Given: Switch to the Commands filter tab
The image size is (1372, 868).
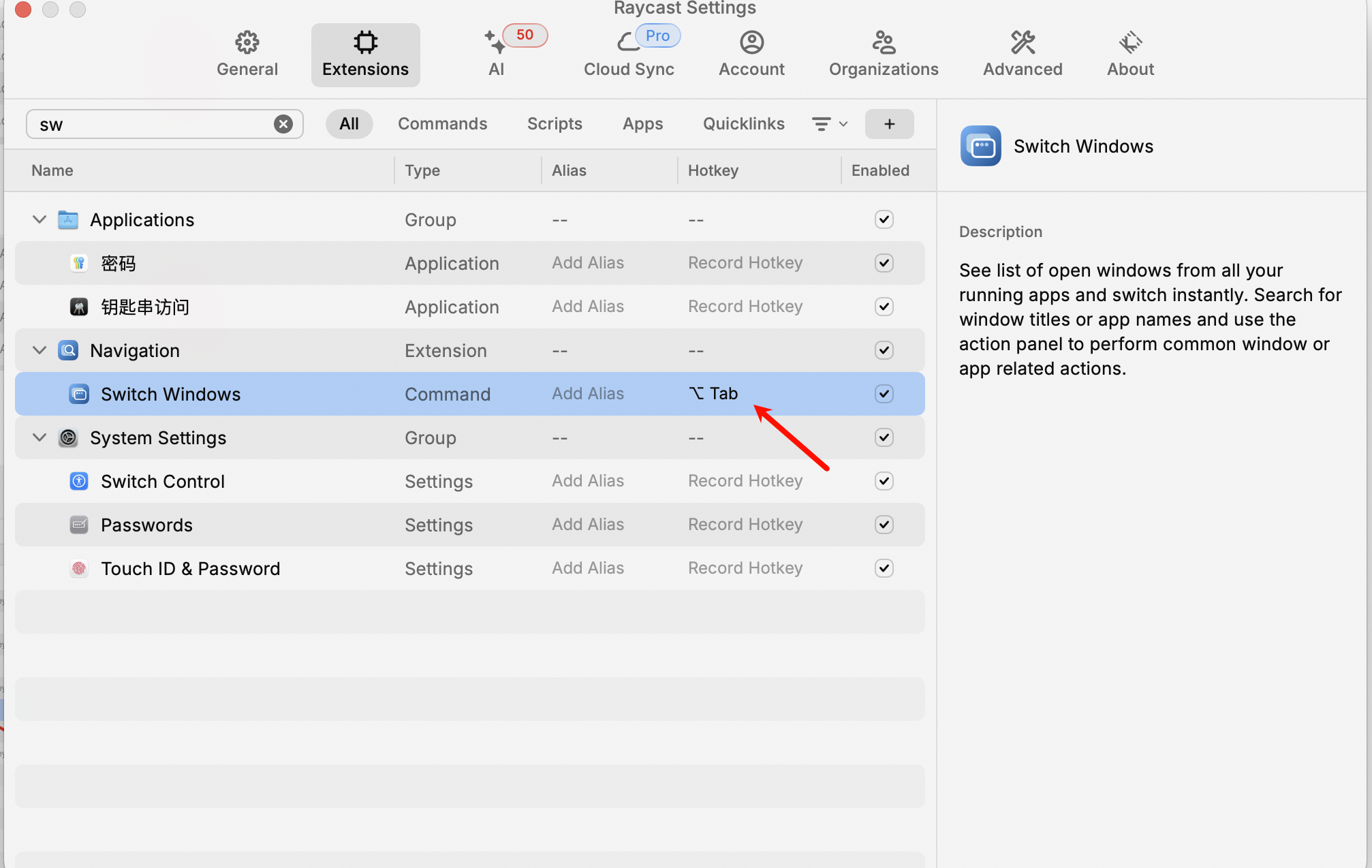Looking at the screenshot, I should [x=442, y=124].
